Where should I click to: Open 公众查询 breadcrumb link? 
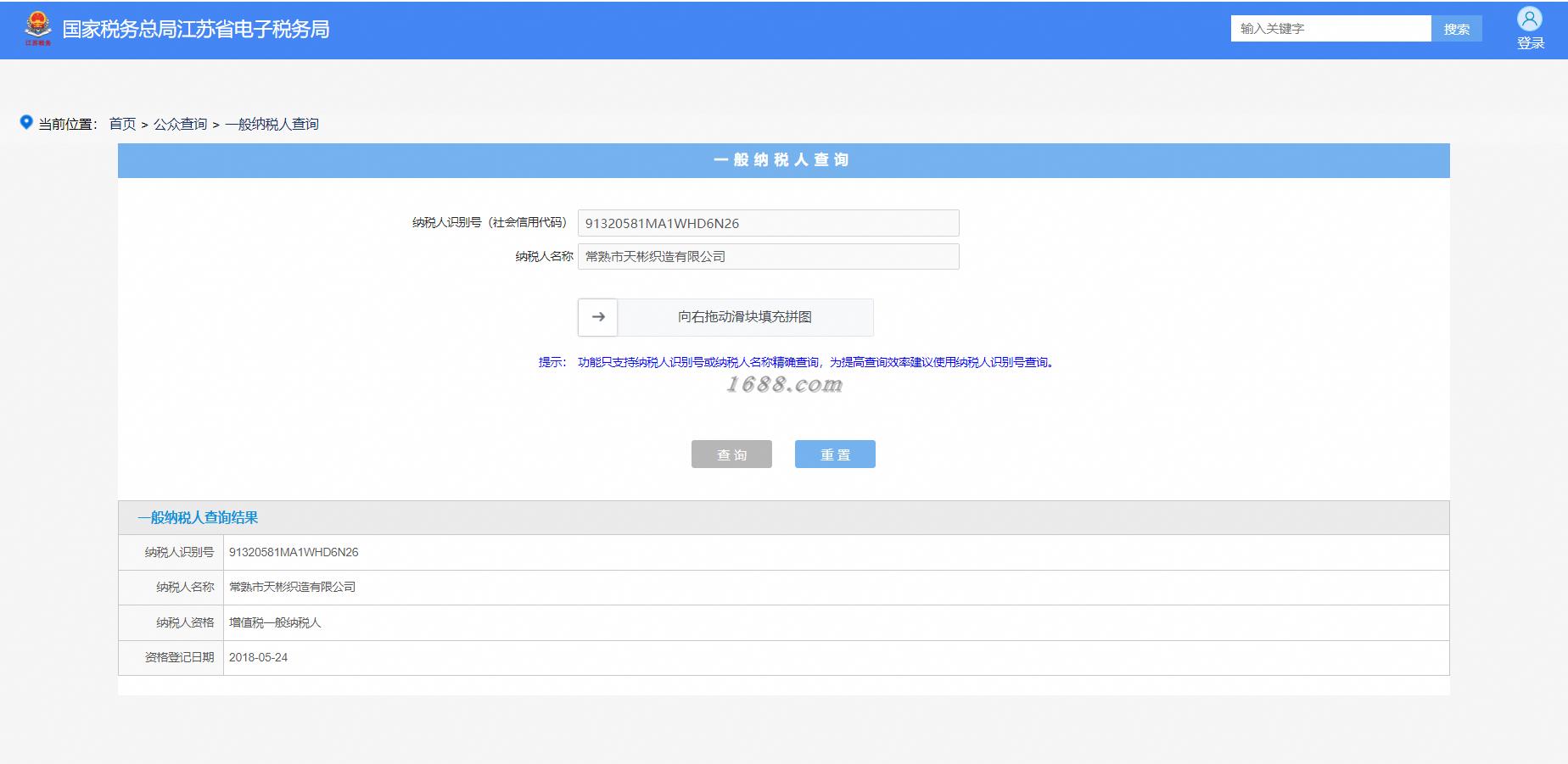(180, 124)
